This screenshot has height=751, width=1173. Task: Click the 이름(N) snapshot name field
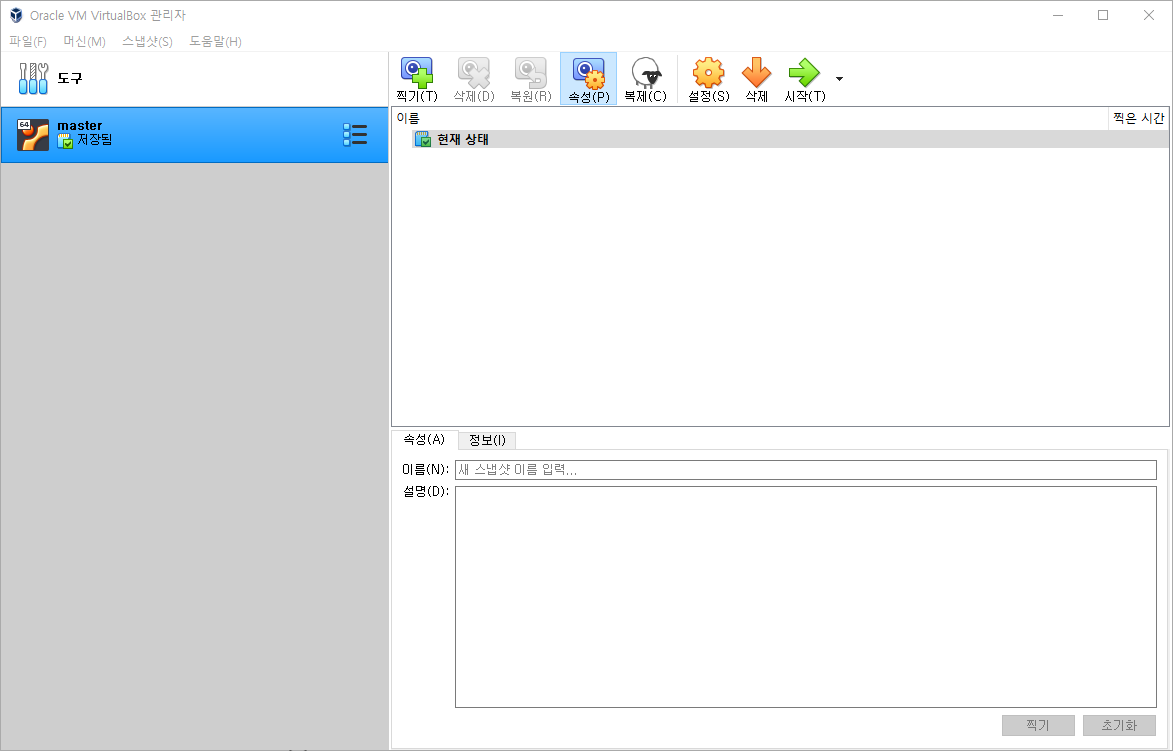click(806, 470)
